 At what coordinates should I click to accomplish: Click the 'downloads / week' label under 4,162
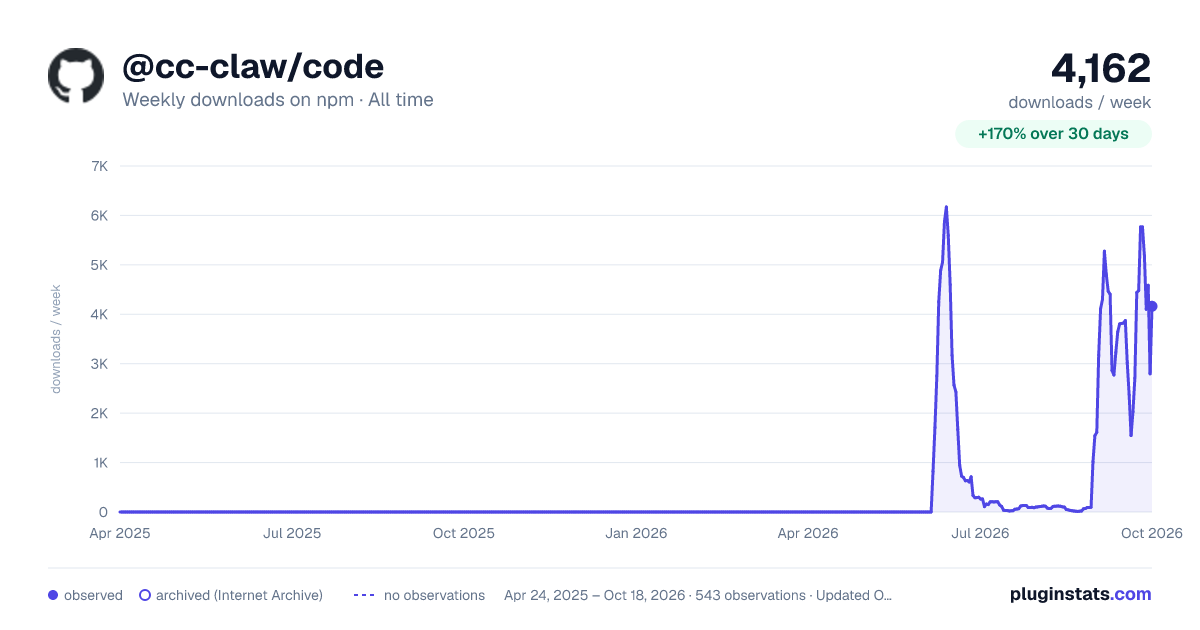pyautogui.click(x=1080, y=102)
